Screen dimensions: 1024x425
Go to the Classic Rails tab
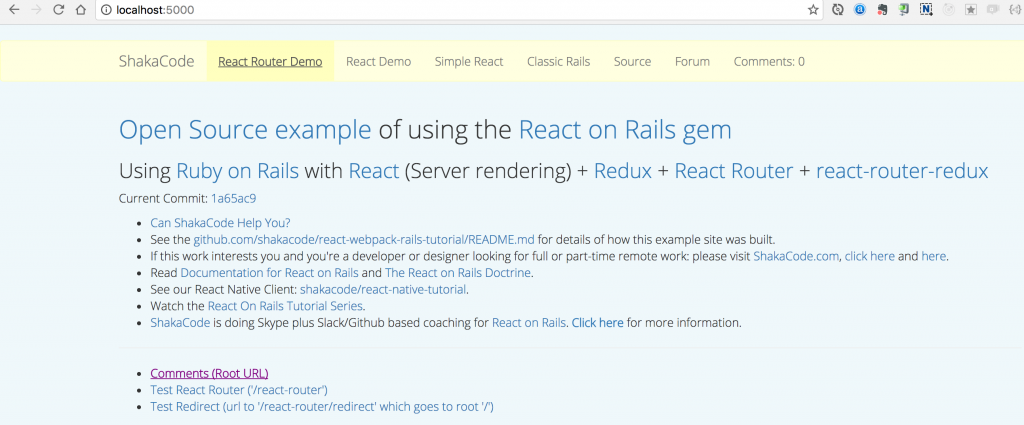(558, 61)
